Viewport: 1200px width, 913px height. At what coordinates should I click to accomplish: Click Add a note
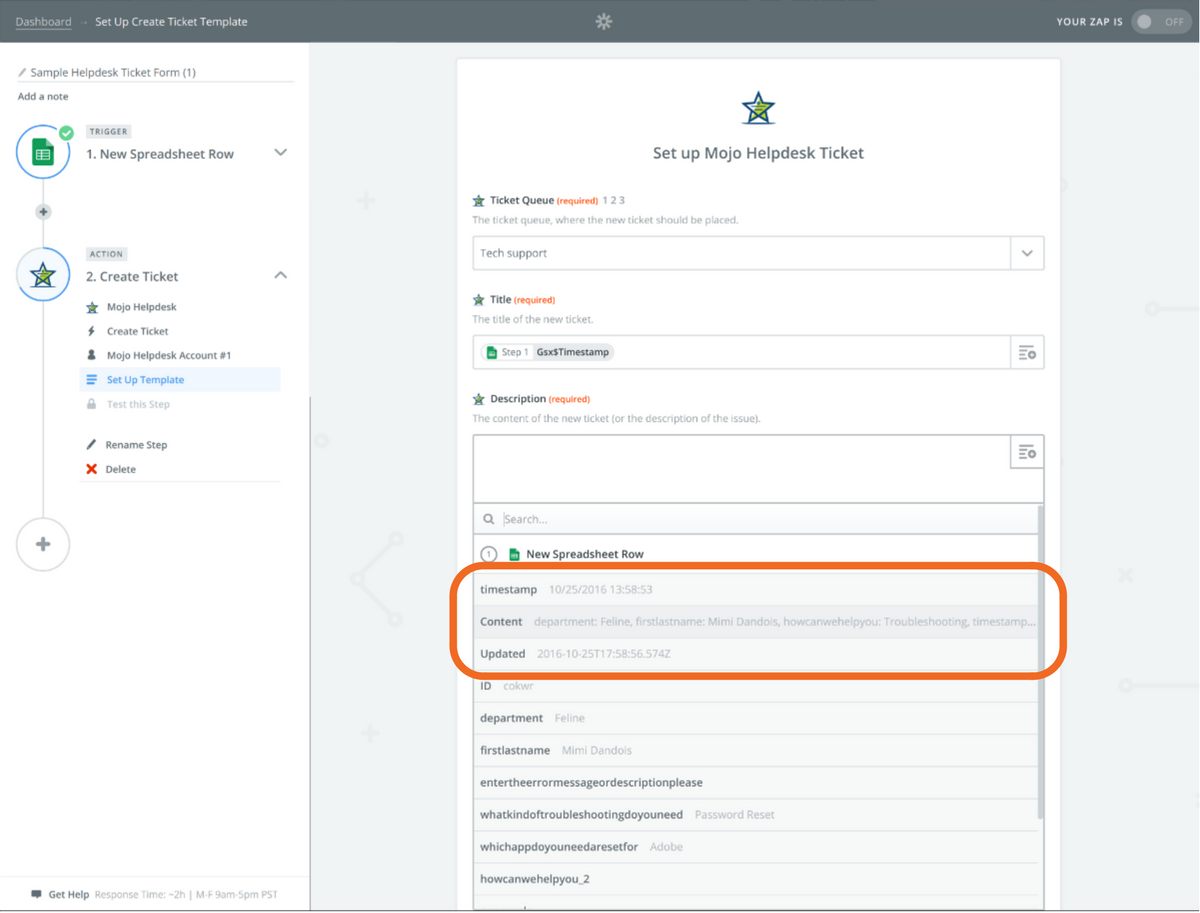coord(43,96)
